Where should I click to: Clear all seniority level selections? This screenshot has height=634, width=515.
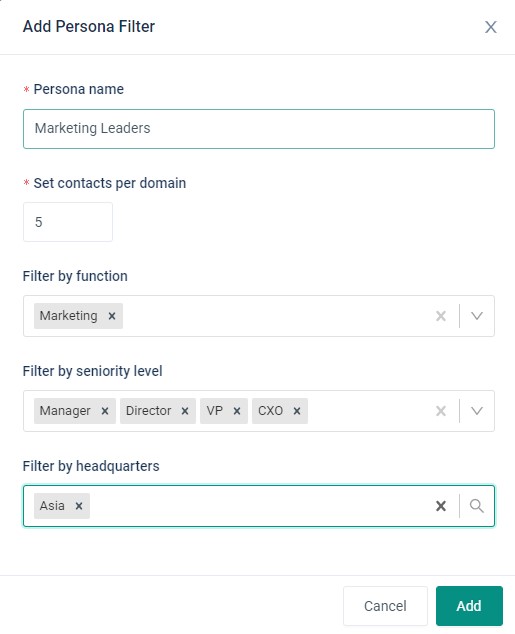441,411
